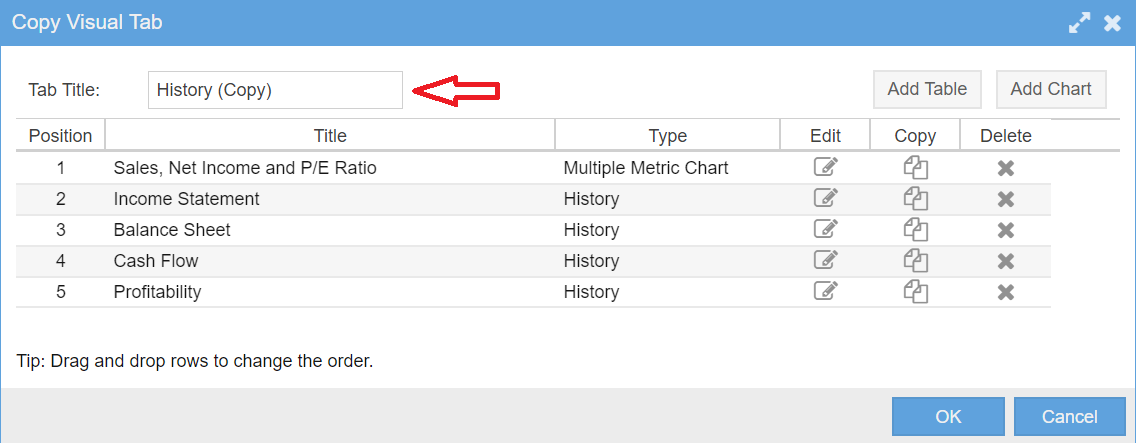Delete the Cash Flow entry
The image size is (1136, 443).
(1005, 262)
